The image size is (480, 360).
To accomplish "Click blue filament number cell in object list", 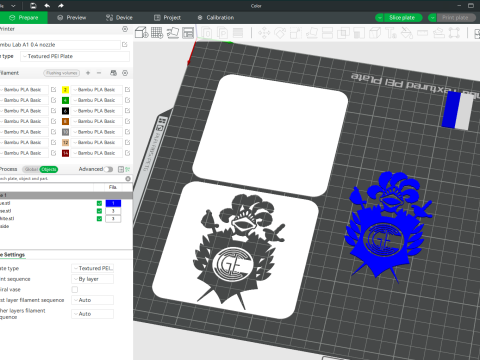I will tap(113, 203).
